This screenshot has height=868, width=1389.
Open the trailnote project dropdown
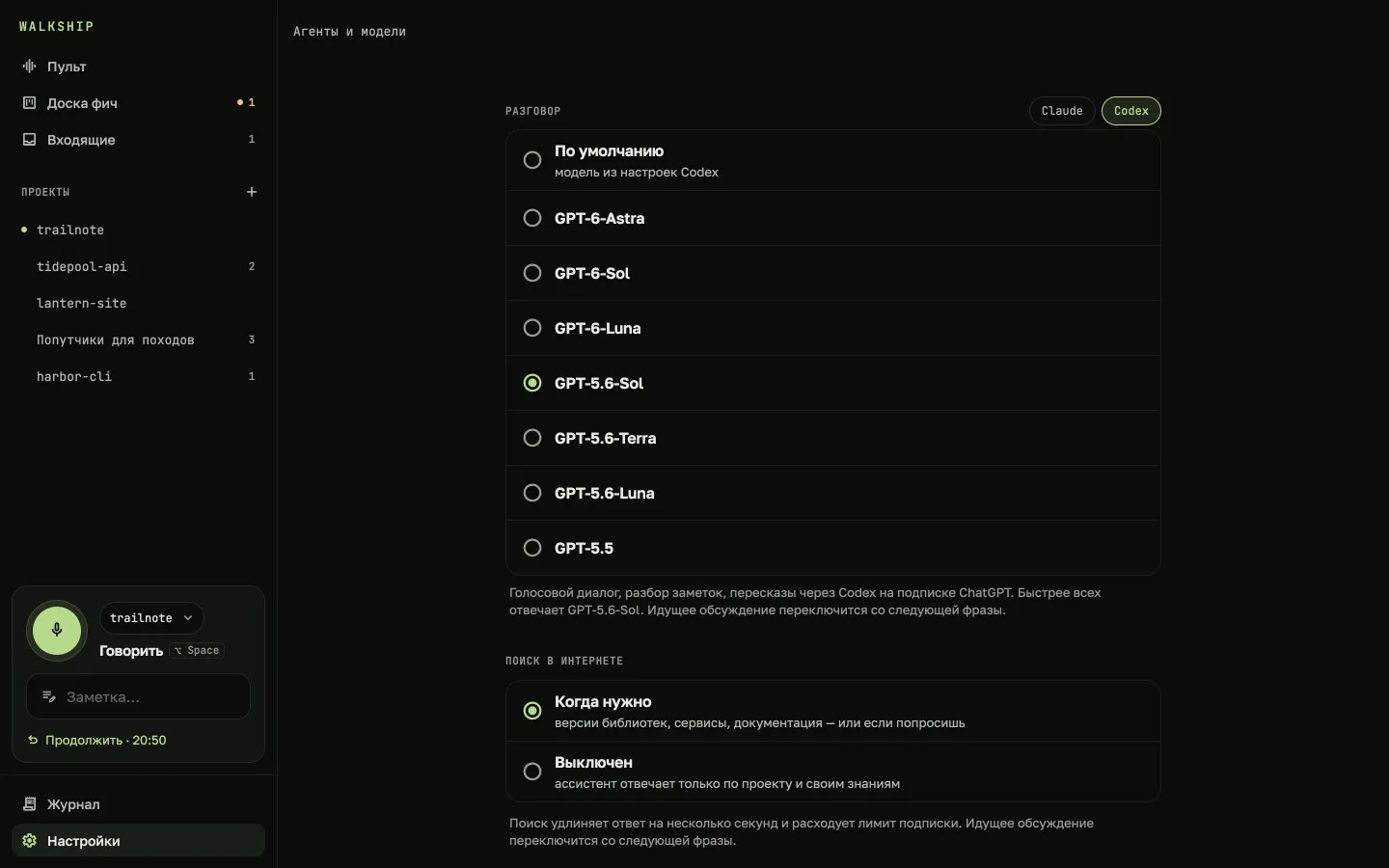tap(151, 618)
